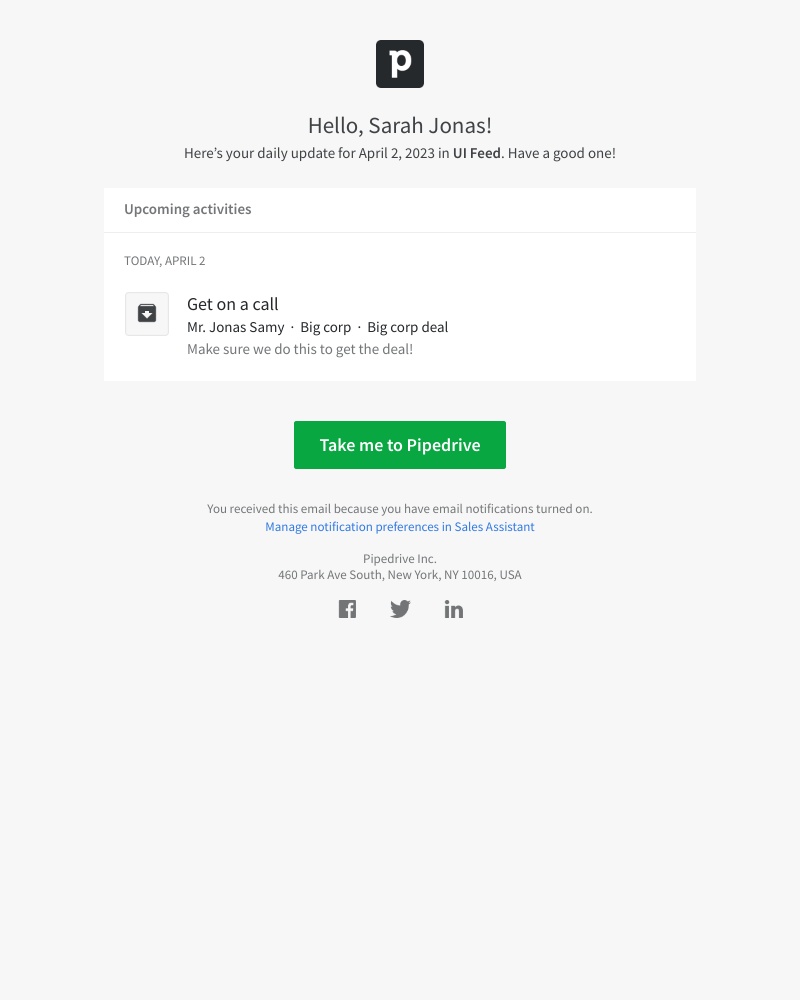Click the email notifications turned on notice
Image resolution: width=800 pixels, height=1000 pixels.
coord(400,509)
